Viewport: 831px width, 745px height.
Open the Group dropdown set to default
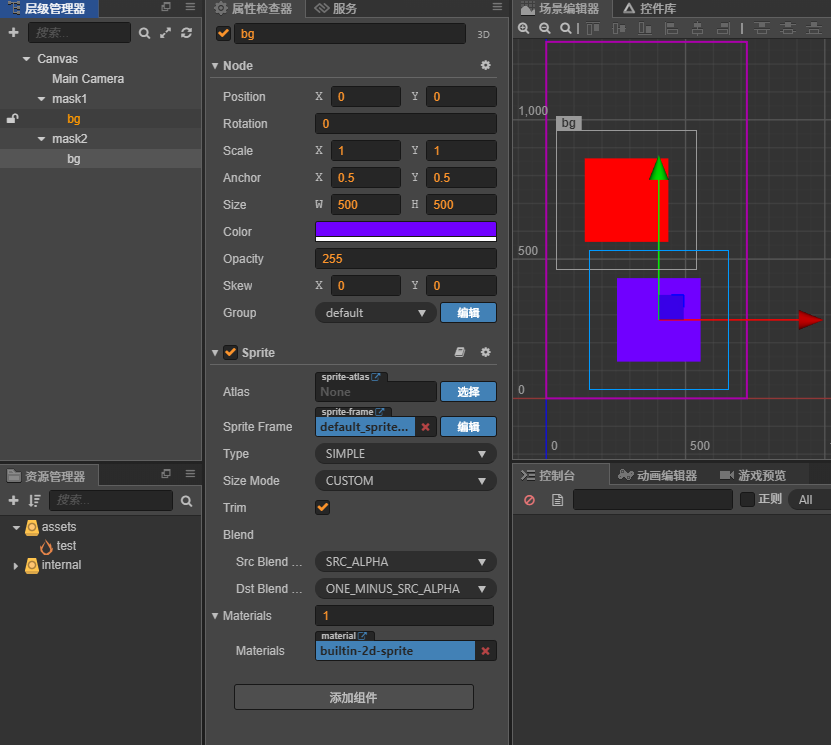point(376,313)
